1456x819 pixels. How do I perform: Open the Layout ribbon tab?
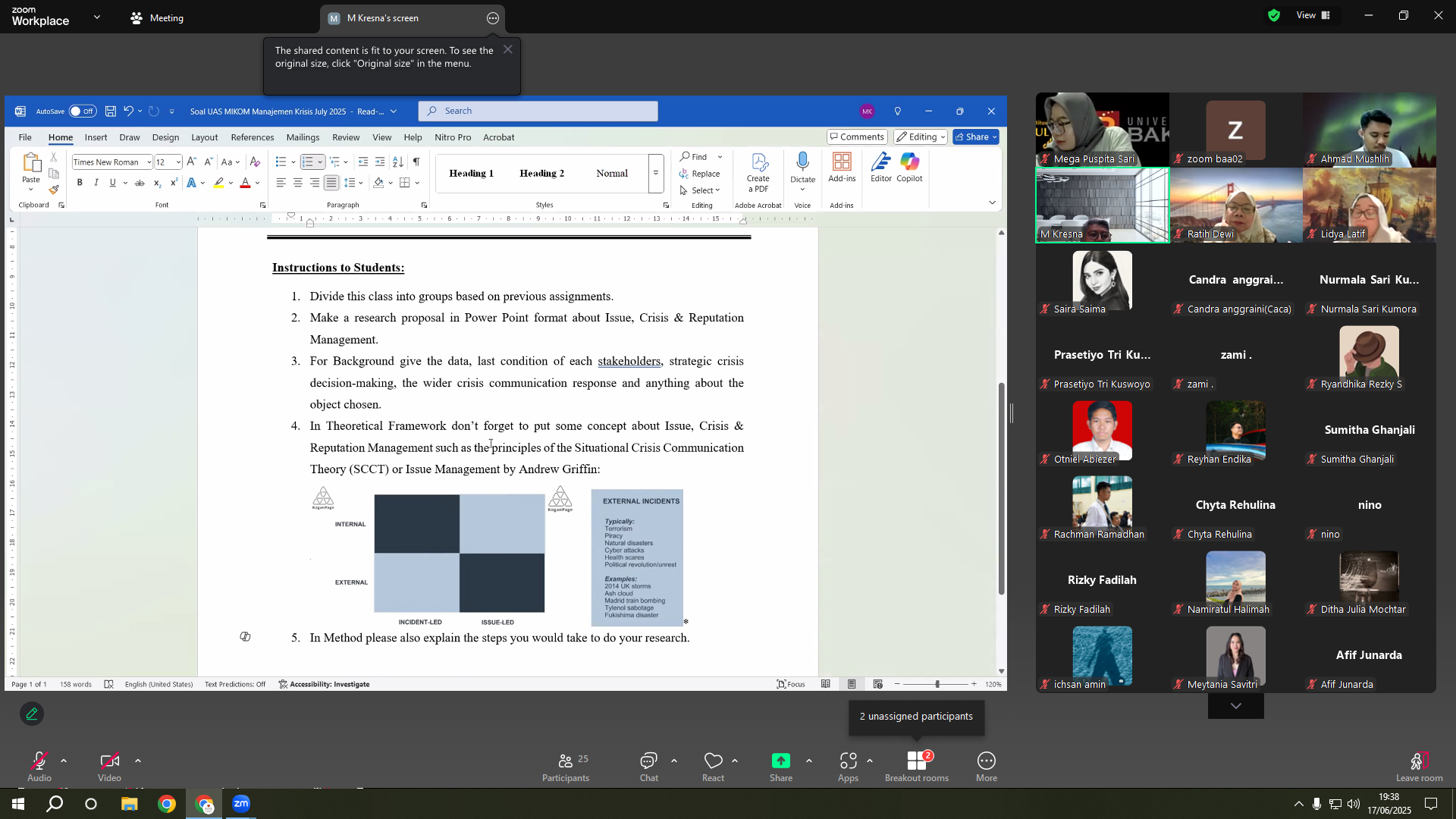pyautogui.click(x=205, y=137)
